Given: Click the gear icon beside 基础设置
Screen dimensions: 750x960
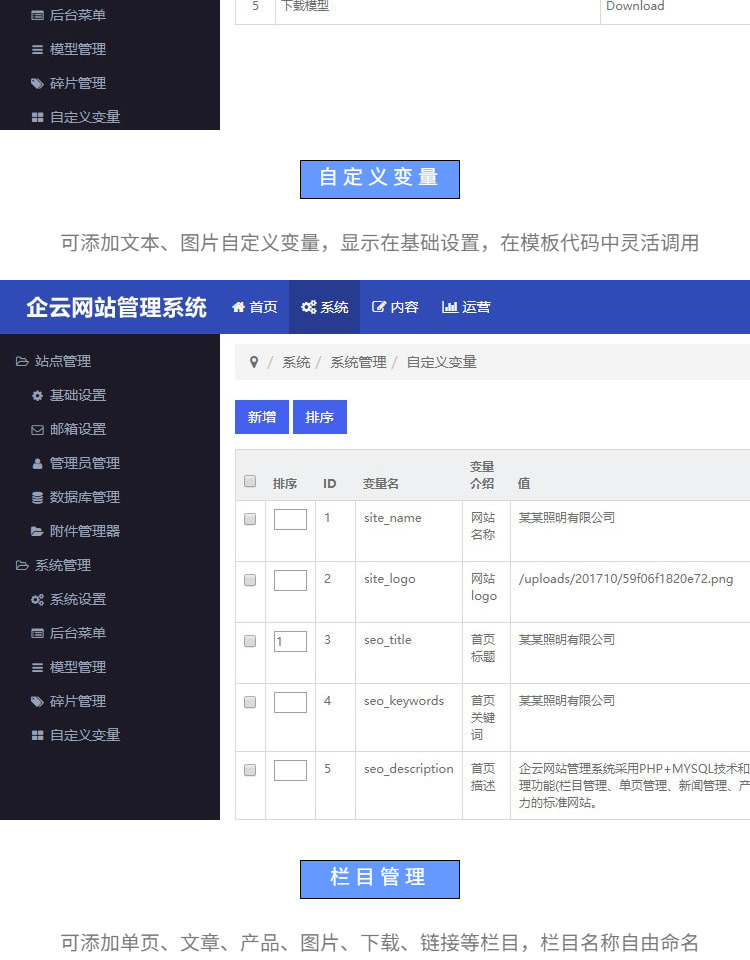Looking at the screenshot, I should point(38,395).
